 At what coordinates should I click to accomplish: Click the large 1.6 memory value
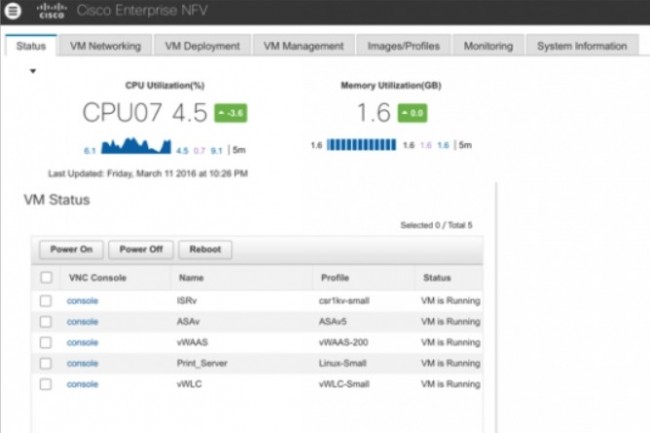point(374,113)
